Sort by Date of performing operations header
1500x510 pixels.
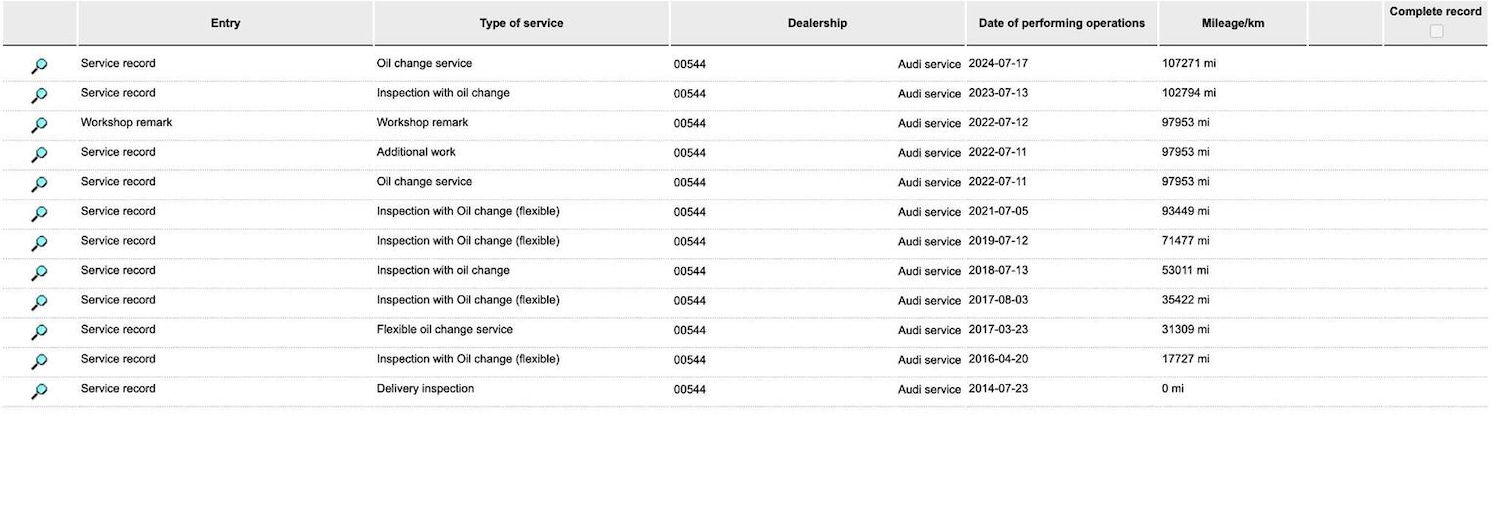click(1061, 23)
